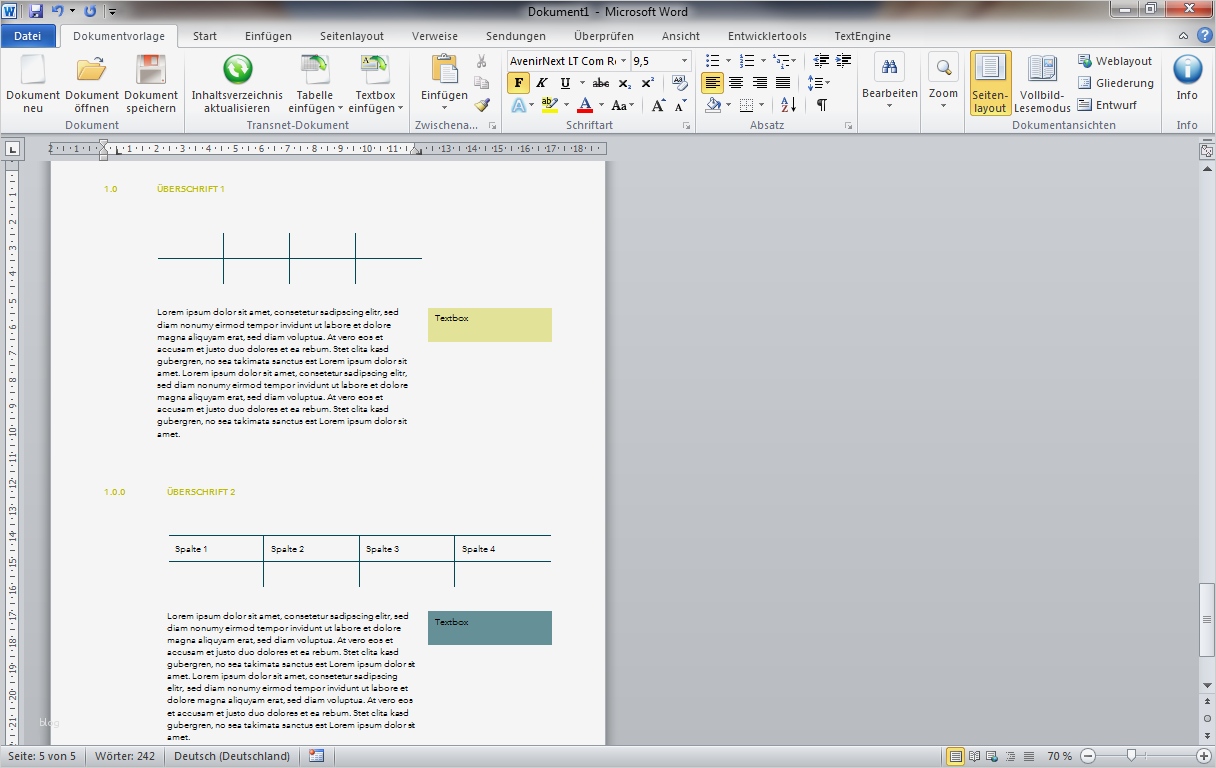Viewport: 1216px width, 768px height.
Task: Toggle bold formatting (F button)
Action: [518, 83]
